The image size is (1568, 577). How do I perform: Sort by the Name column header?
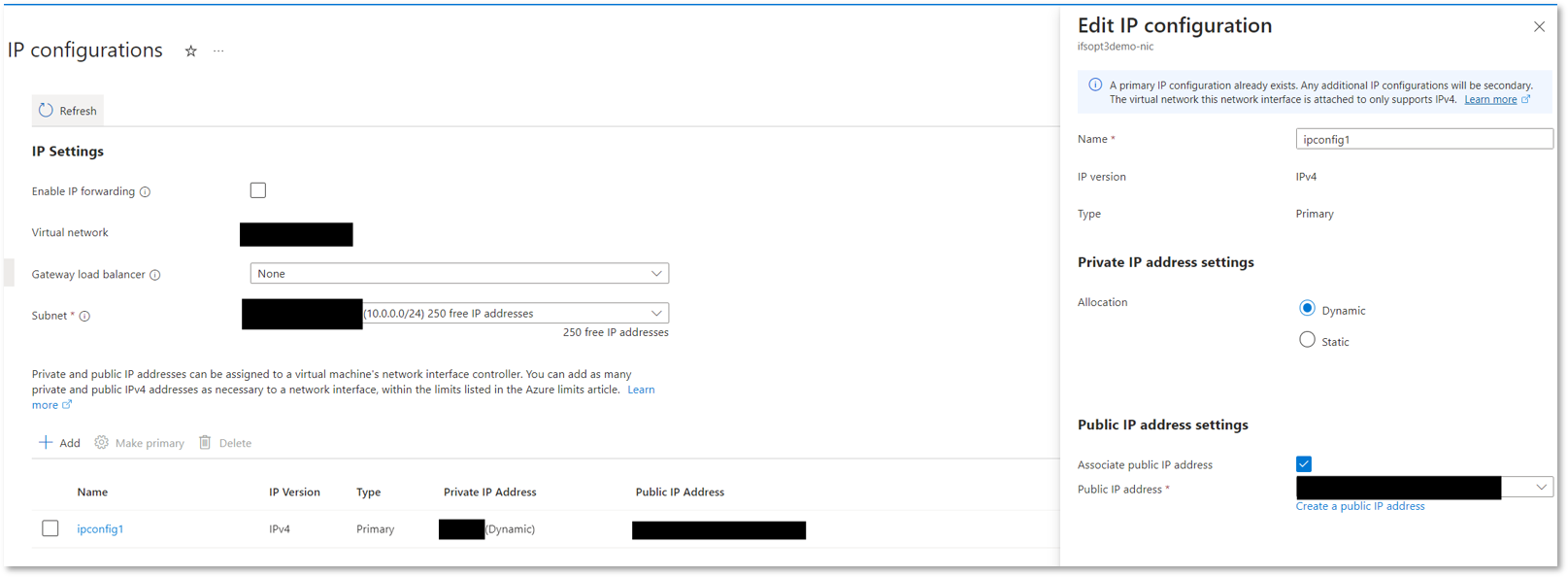(x=92, y=492)
